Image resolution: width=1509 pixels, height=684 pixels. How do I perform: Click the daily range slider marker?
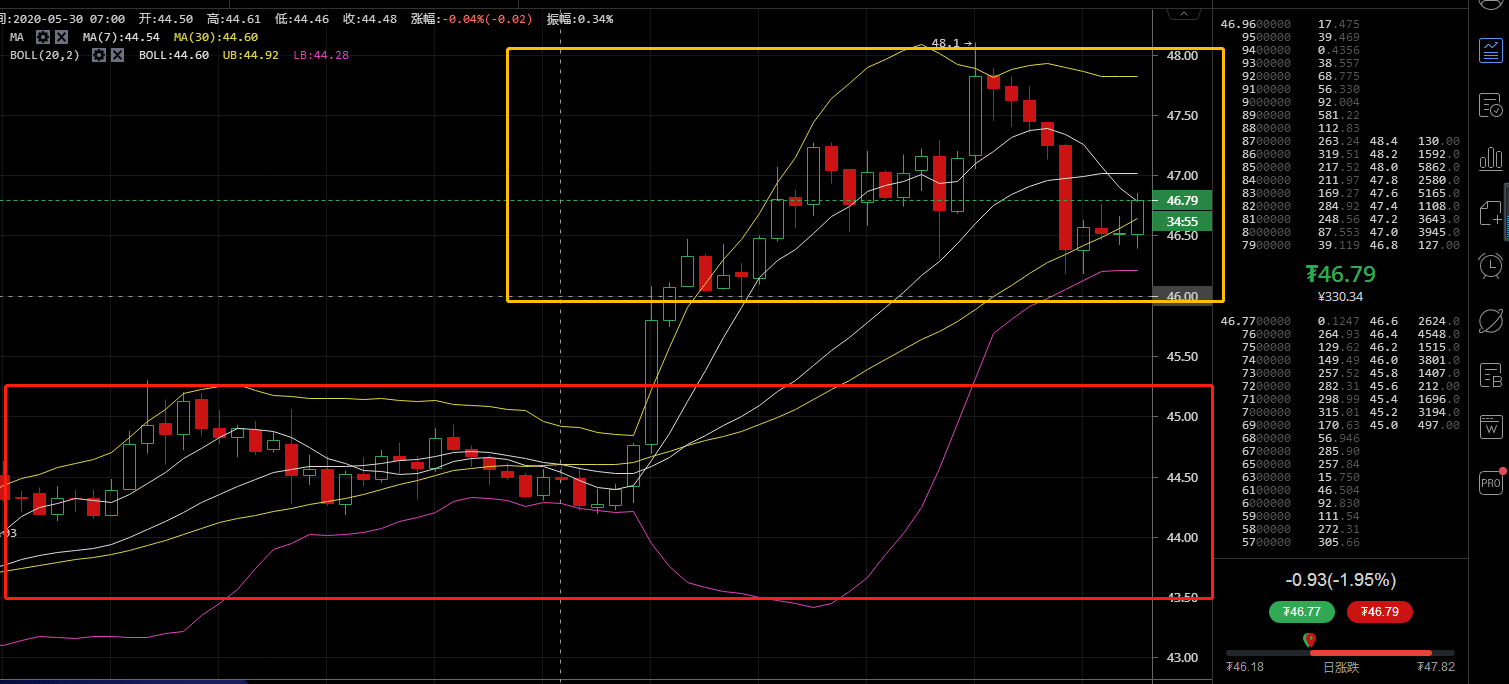[x=1309, y=641]
